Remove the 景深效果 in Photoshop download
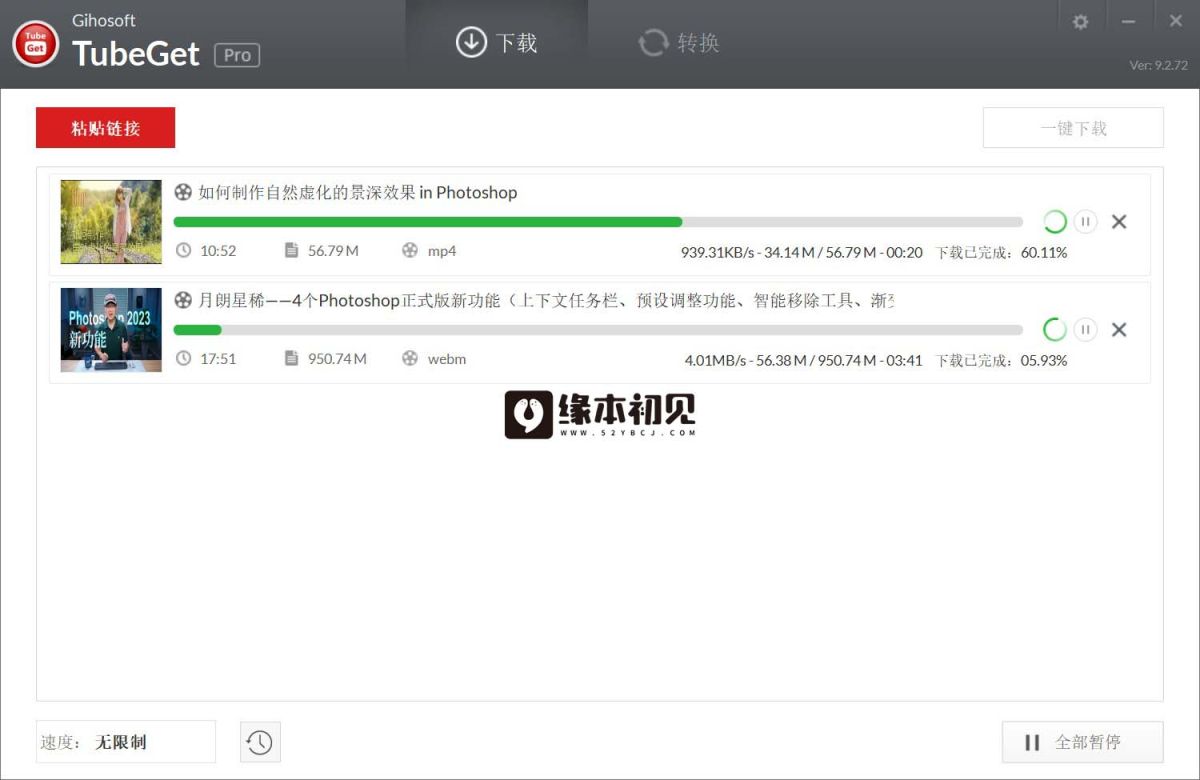 (1119, 222)
